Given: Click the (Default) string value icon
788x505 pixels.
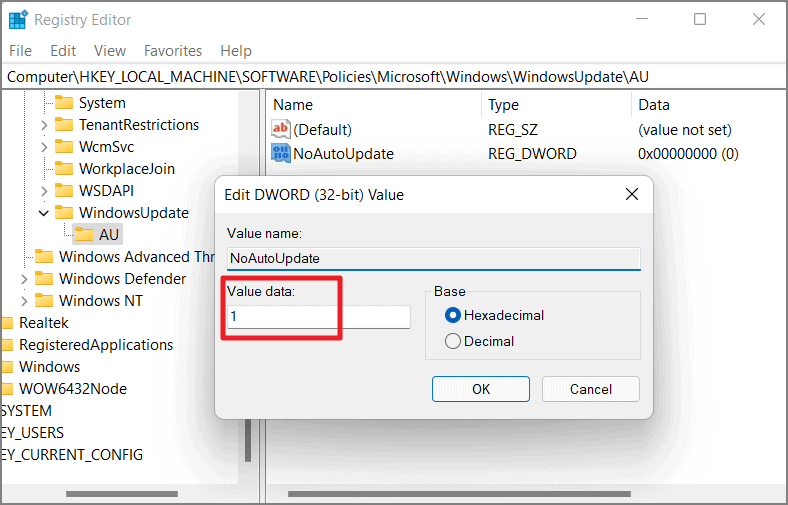Looking at the screenshot, I should pyautogui.click(x=280, y=129).
